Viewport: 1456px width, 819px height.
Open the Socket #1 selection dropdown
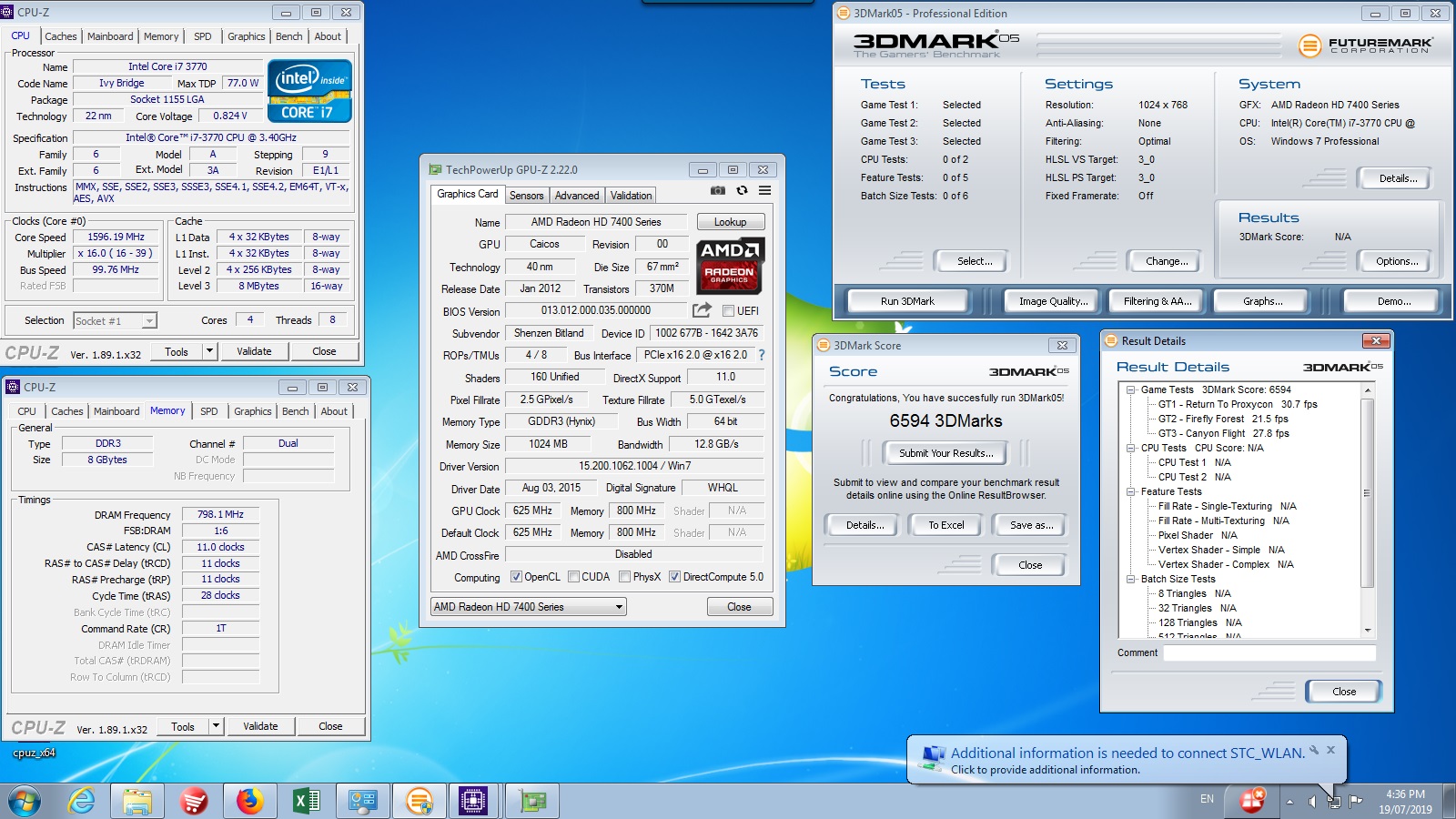[x=115, y=320]
